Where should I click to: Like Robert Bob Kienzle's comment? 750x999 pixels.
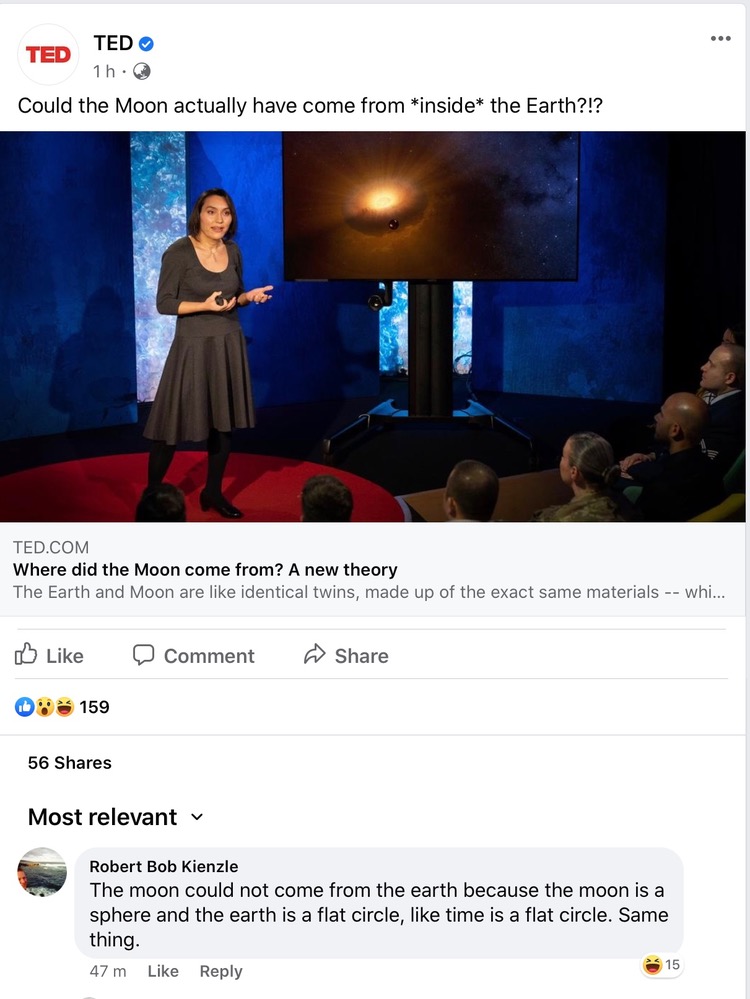(163, 971)
